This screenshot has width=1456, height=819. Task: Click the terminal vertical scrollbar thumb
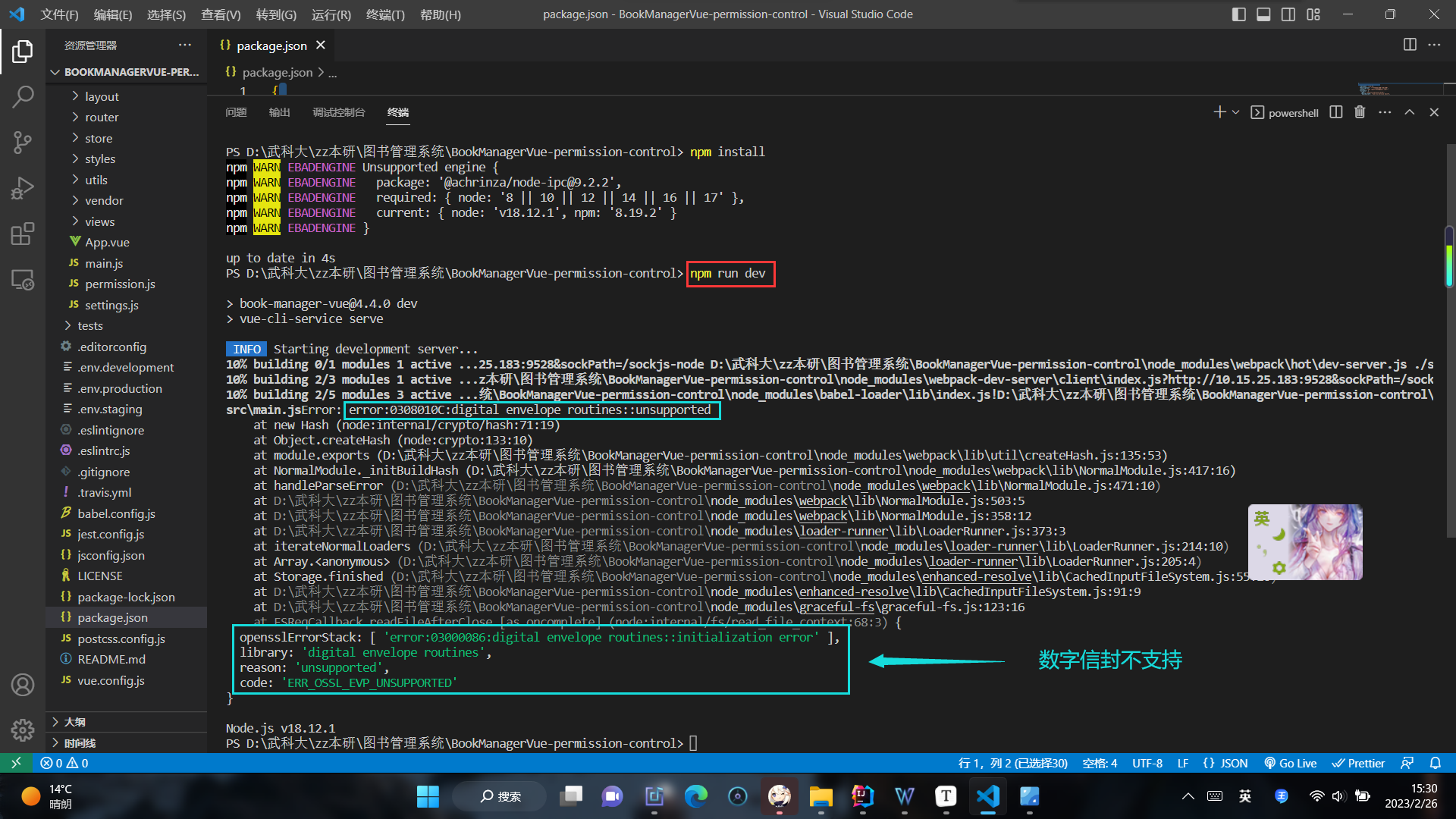tap(1448, 258)
